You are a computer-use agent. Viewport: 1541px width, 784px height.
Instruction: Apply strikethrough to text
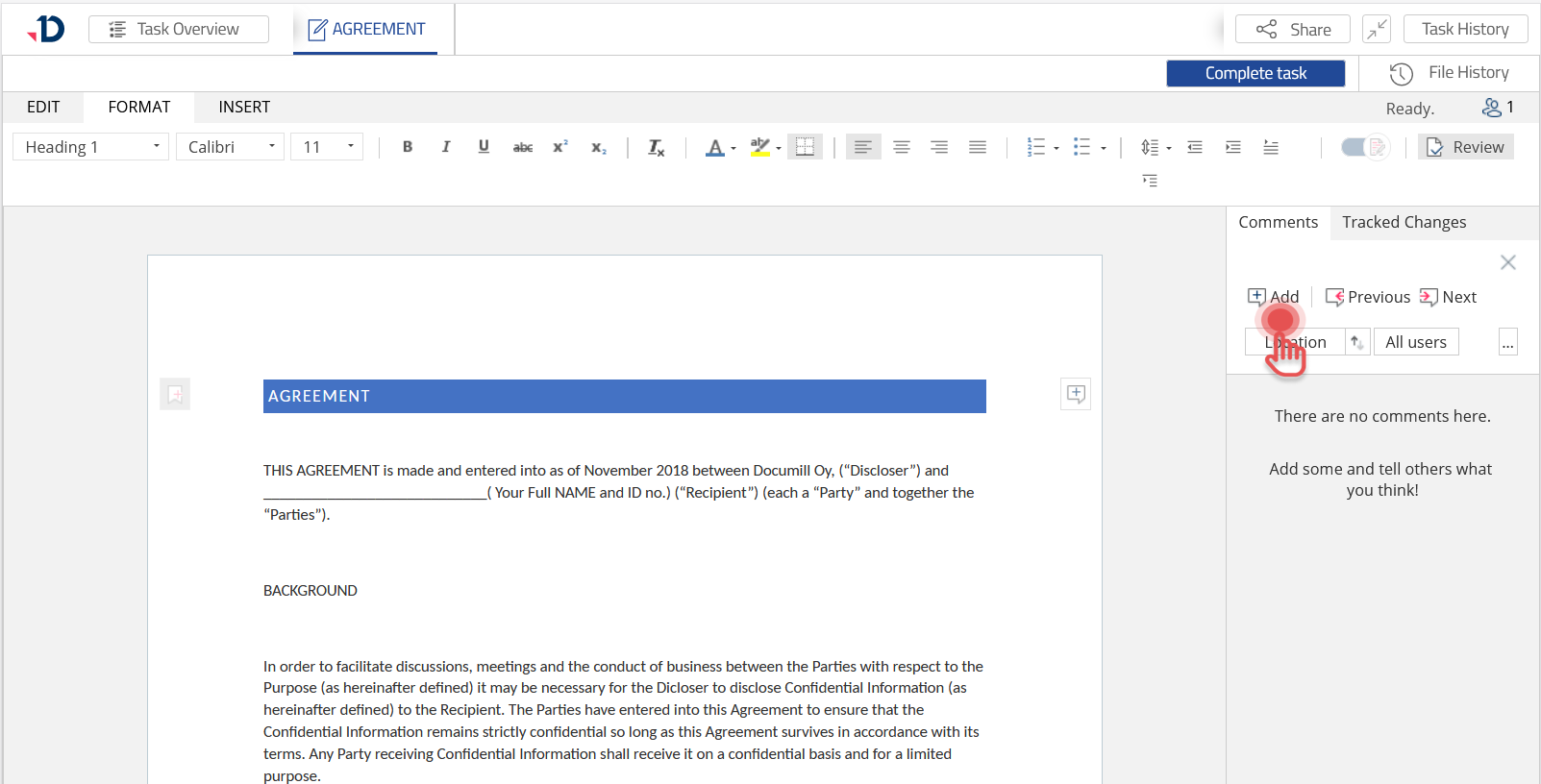pyautogui.click(x=522, y=147)
